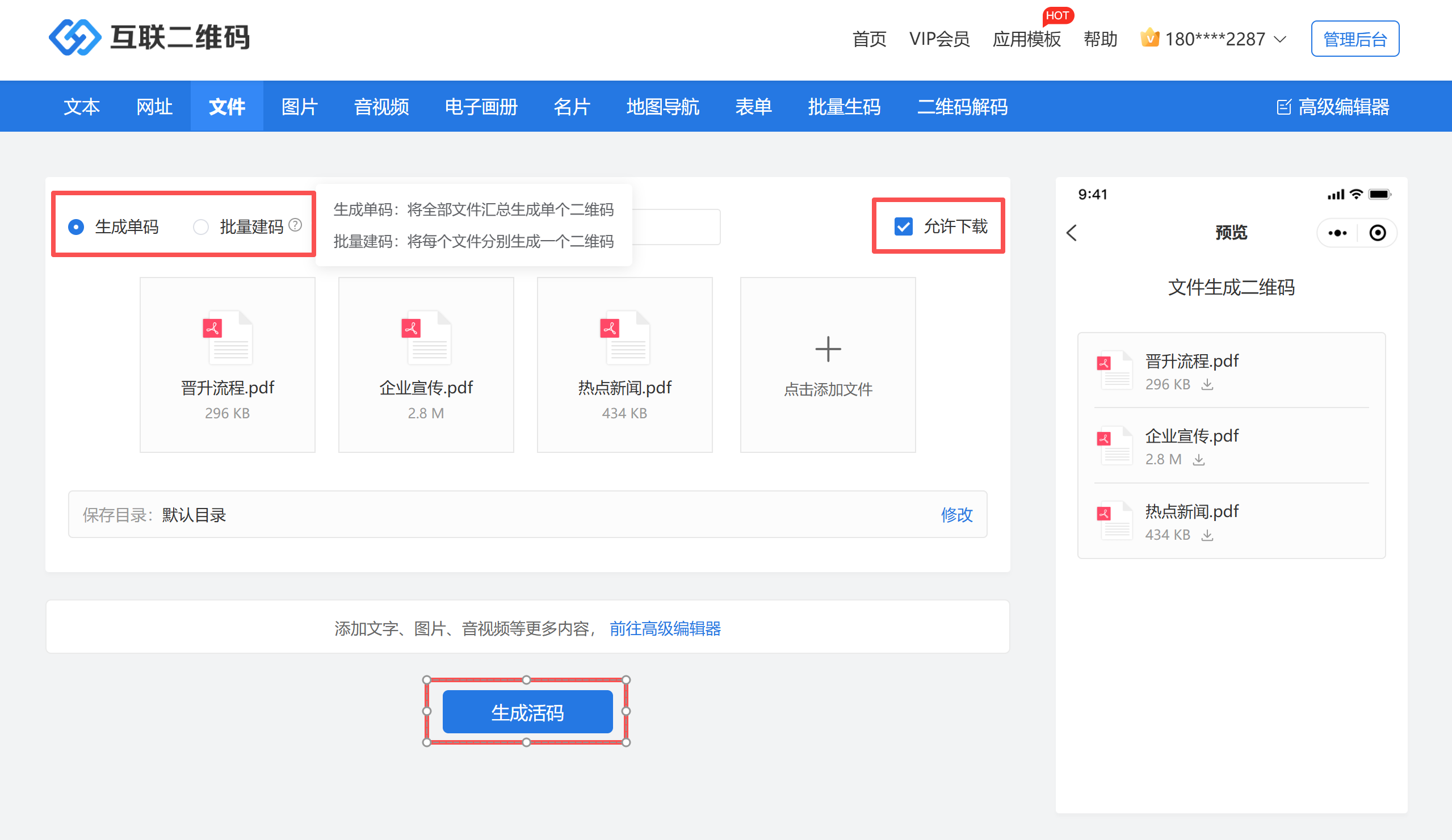Open the 应用模板 menu with HOT badge
This screenshot has width=1452, height=840.
point(1026,39)
